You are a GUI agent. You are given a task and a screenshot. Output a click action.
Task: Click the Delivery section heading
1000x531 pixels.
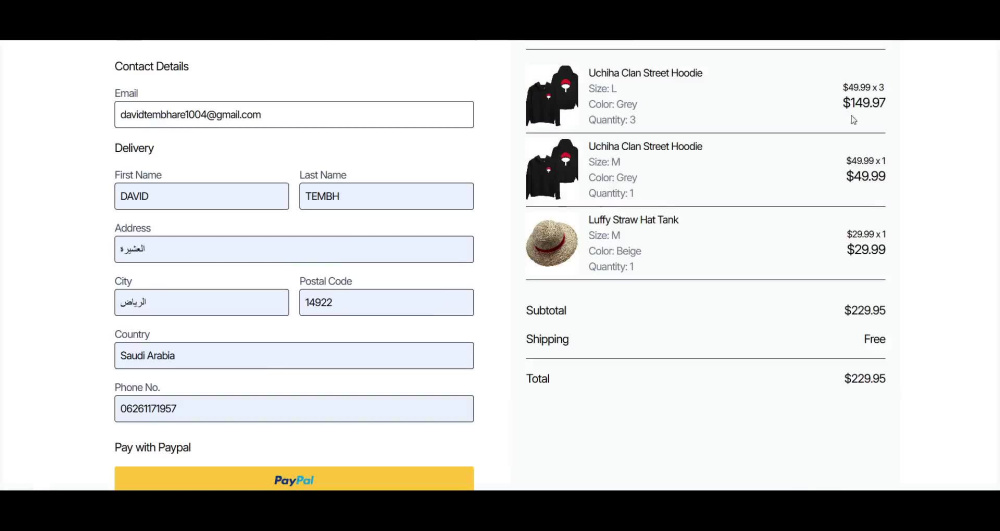pos(135,148)
